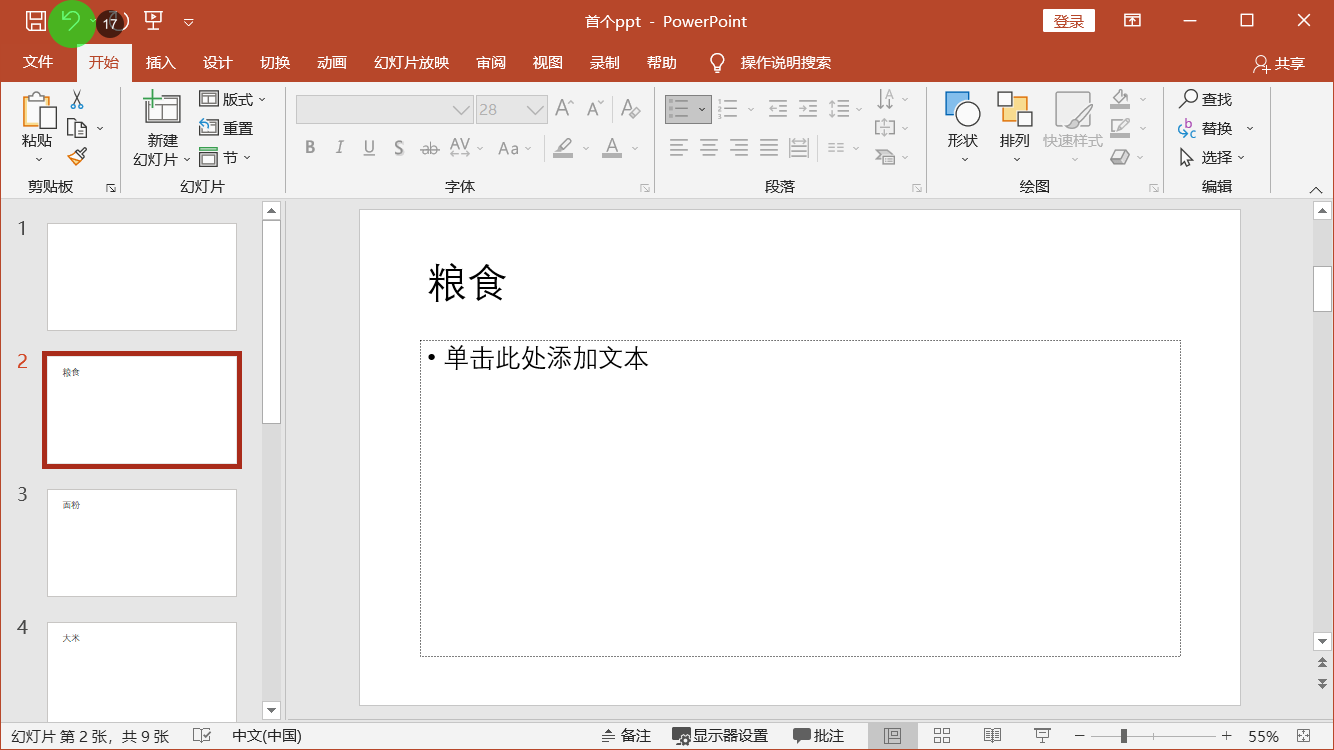Toggle strikethrough formatting
The height and width of the screenshot is (750, 1334).
pyautogui.click(x=430, y=148)
